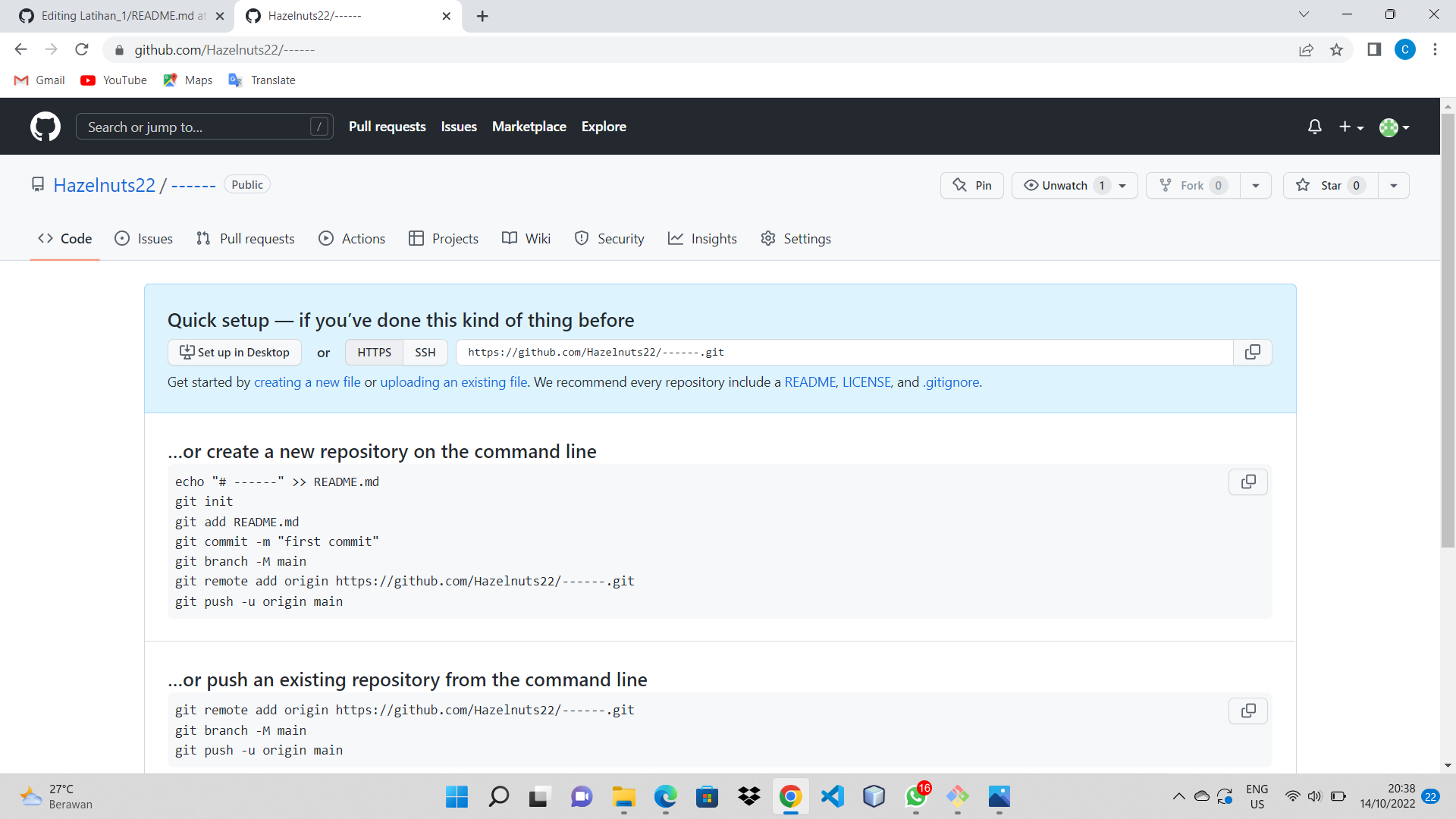The image size is (1456, 819).
Task: Switch to the Insights tab
Action: pos(702,238)
